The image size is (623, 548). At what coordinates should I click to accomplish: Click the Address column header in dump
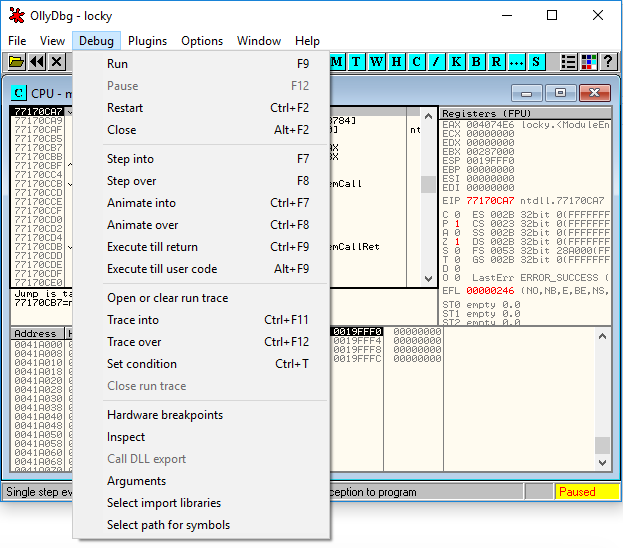point(37,333)
